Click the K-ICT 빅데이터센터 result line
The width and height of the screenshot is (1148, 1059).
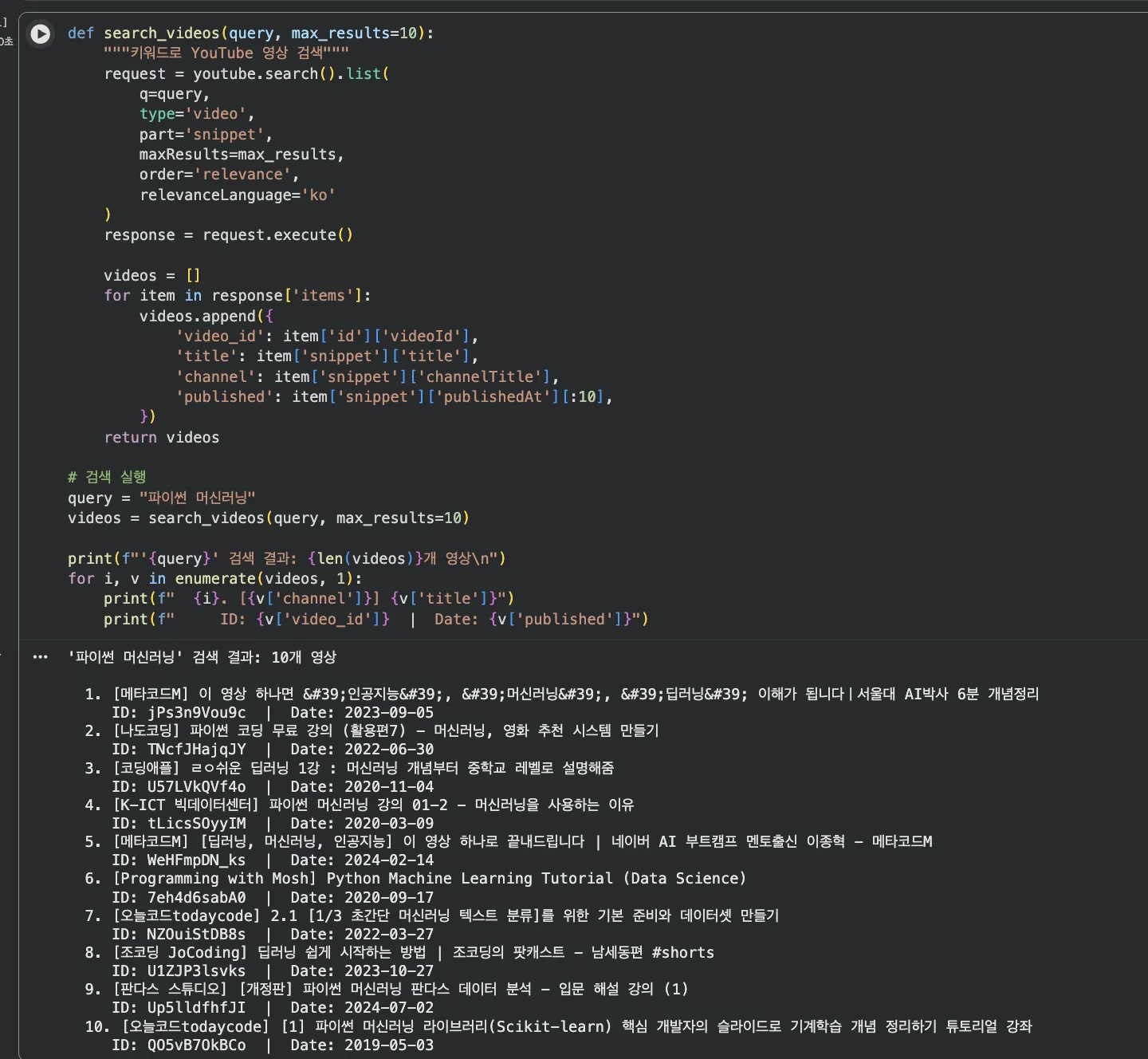click(373, 805)
